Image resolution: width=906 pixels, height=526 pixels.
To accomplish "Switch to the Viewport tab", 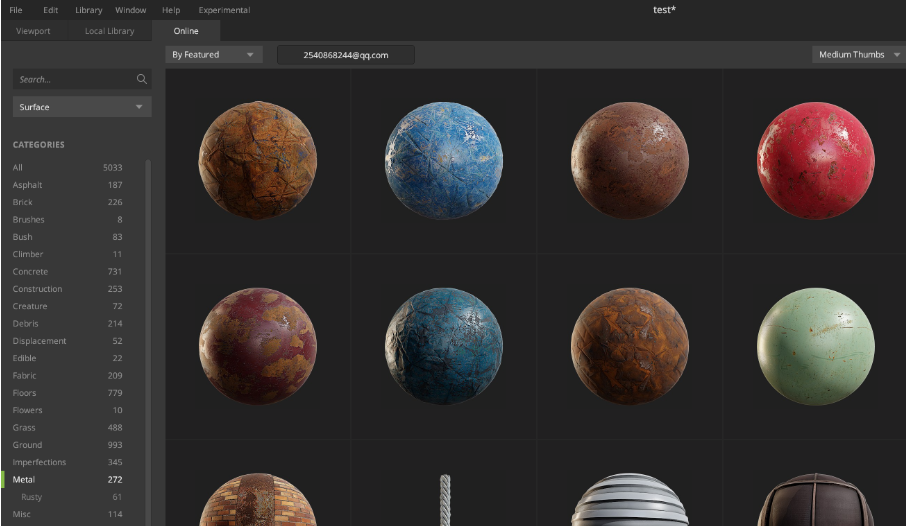I will [33, 31].
